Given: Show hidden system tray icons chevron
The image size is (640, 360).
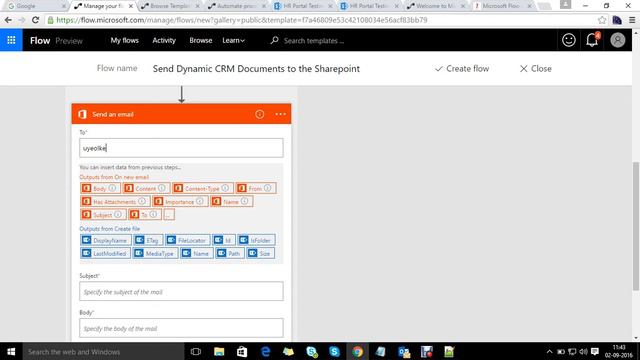Looking at the screenshot, I should coord(549,351).
